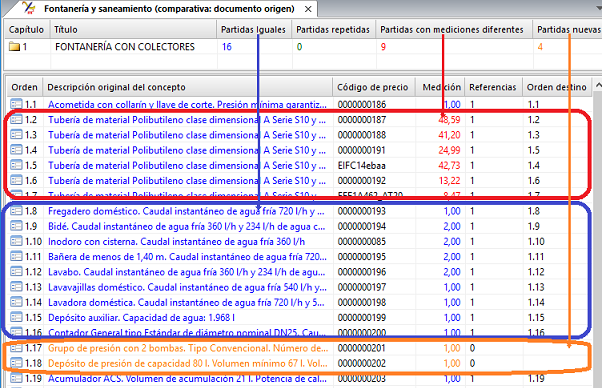Click the measurement value 24,99

[449, 150]
